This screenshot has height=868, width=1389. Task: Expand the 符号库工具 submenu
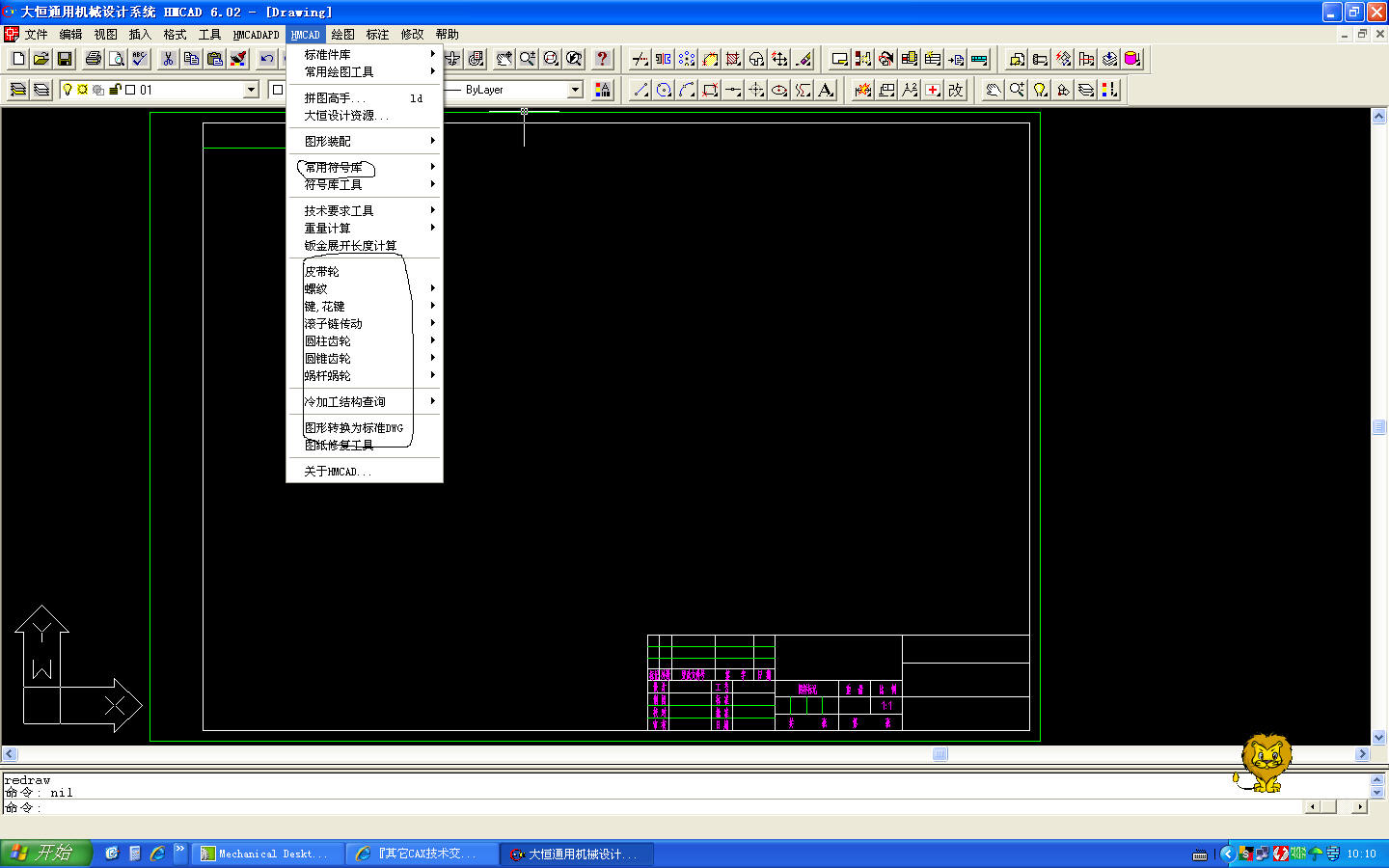[365, 184]
